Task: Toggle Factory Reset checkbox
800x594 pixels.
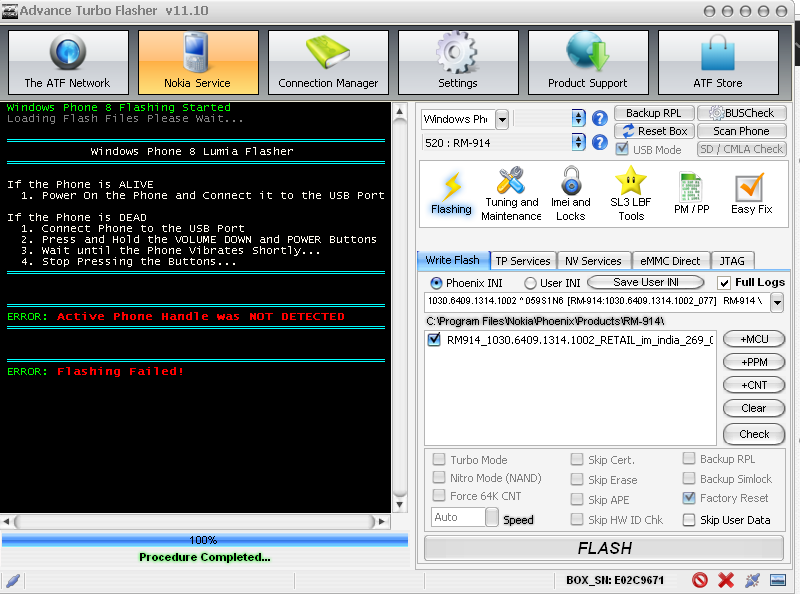Action: point(689,498)
